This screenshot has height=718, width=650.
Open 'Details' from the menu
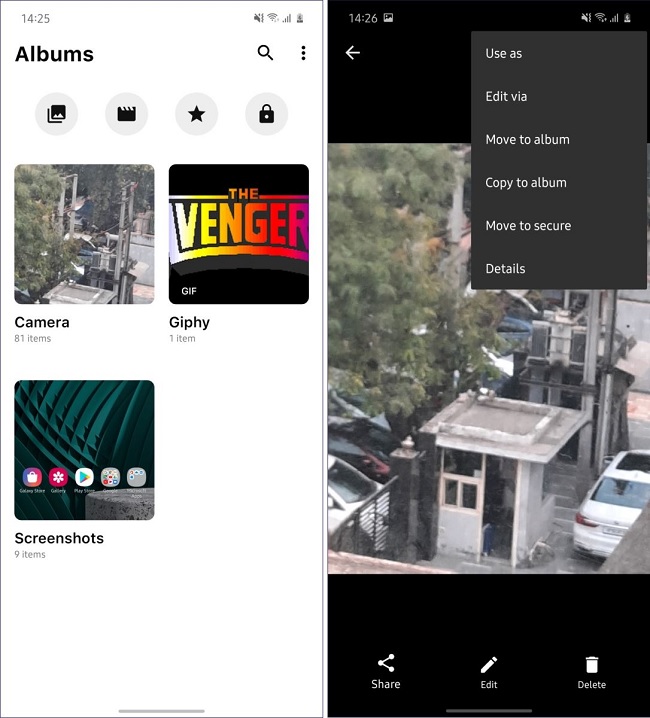pos(505,269)
